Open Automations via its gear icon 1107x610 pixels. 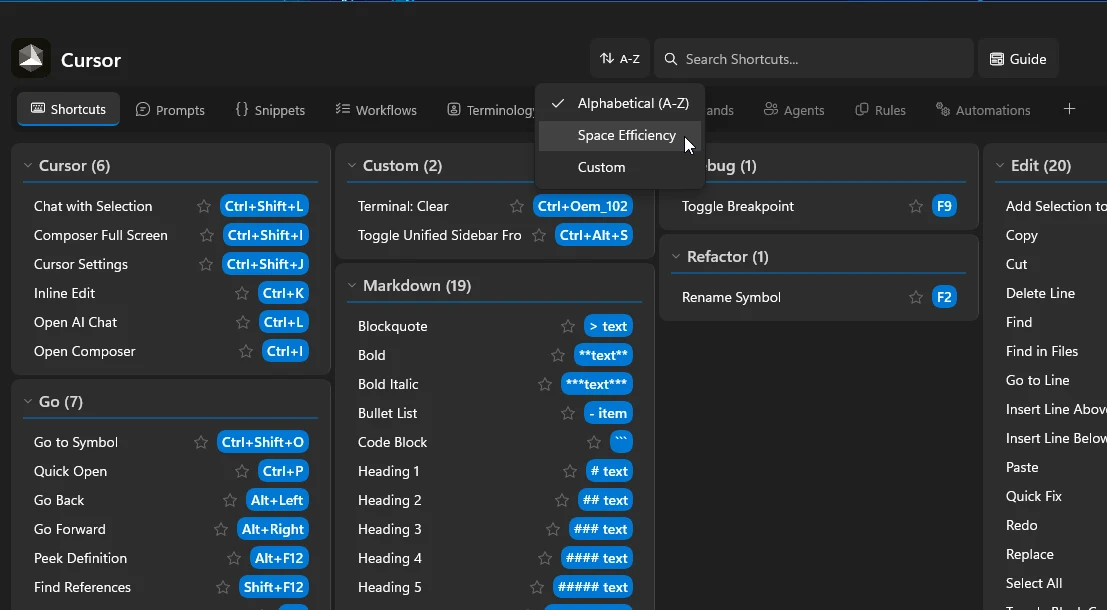pyautogui.click(x=940, y=110)
